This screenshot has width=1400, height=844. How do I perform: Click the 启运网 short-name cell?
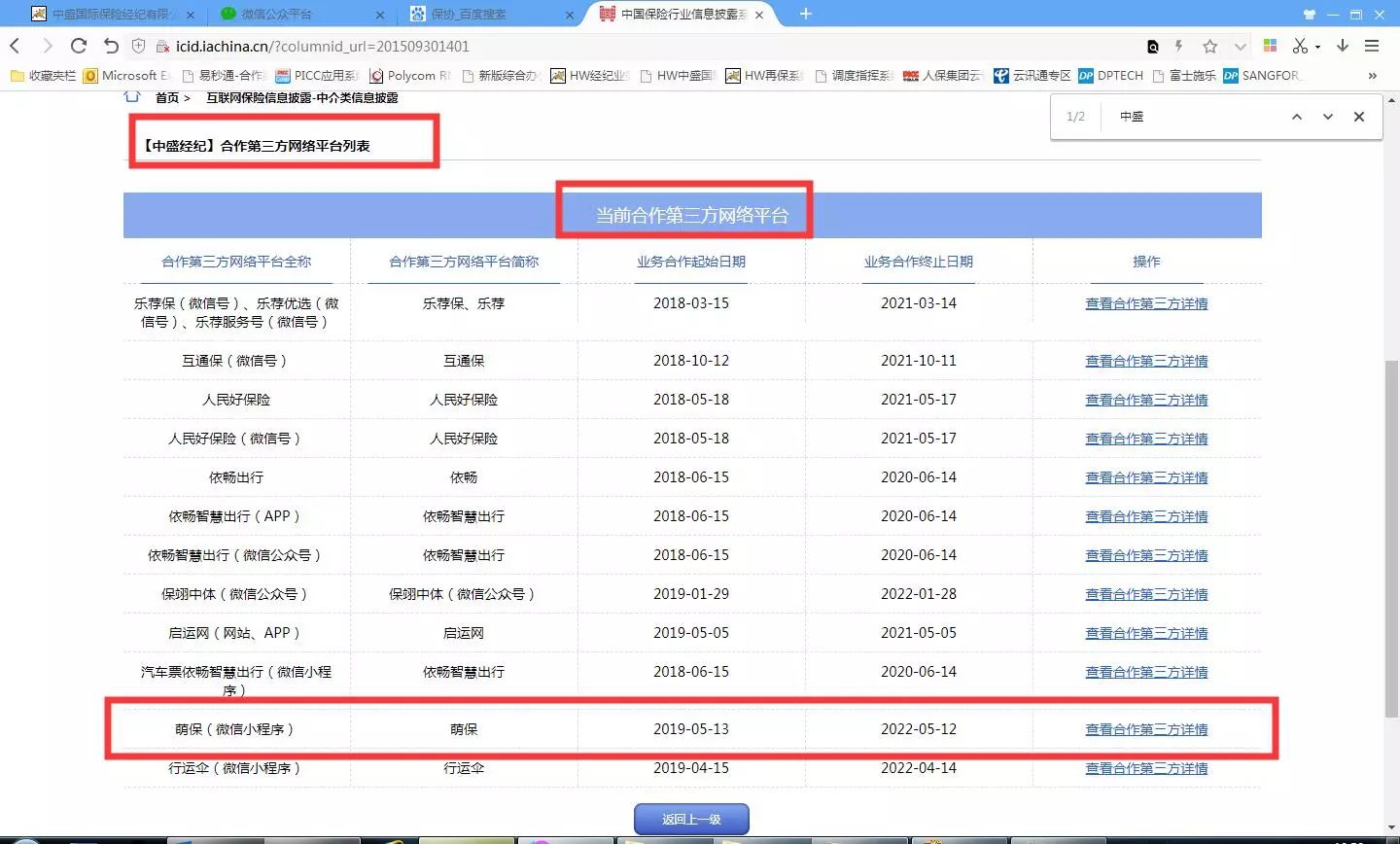[464, 633]
